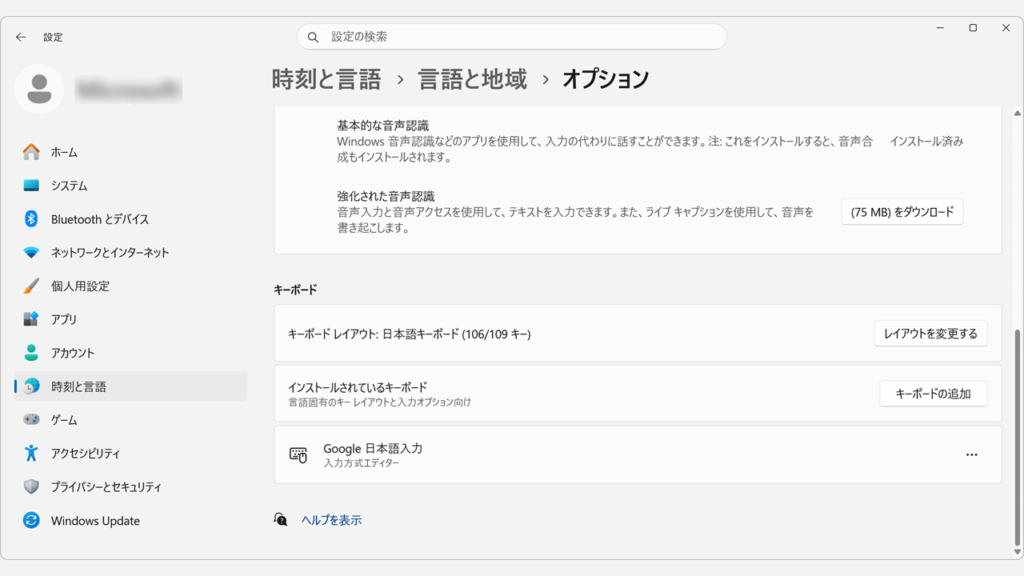Click the 強化された音声認識 heading

pyautogui.click(x=386, y=196)
